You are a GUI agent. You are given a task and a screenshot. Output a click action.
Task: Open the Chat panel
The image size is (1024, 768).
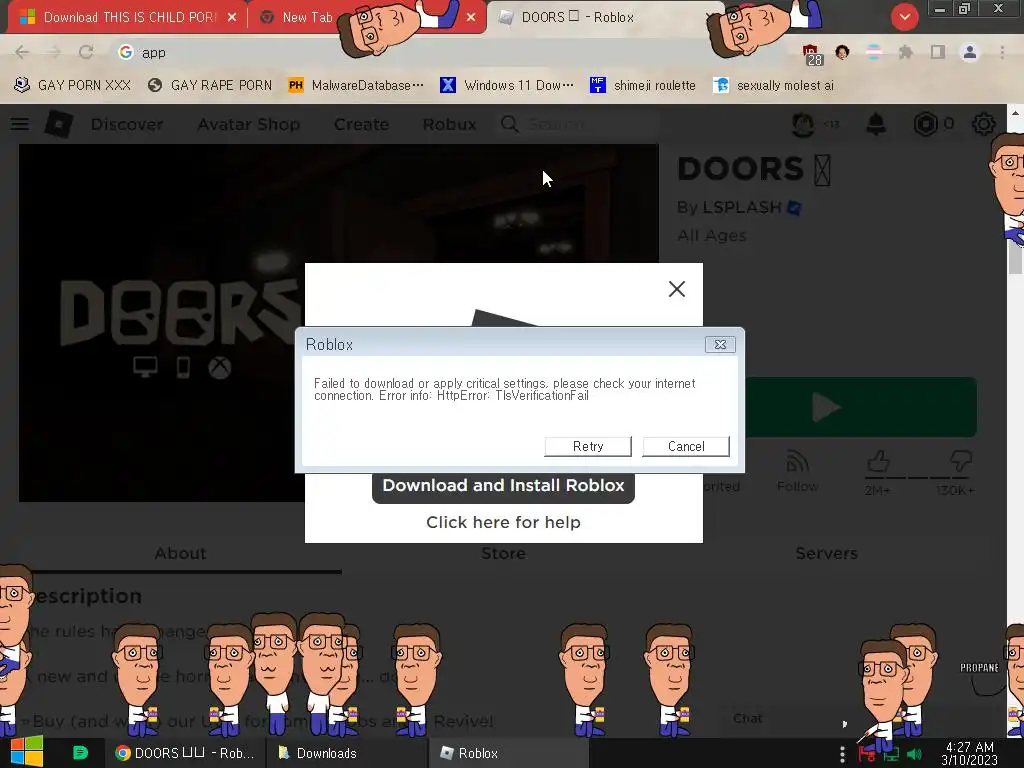coord(748,718)
